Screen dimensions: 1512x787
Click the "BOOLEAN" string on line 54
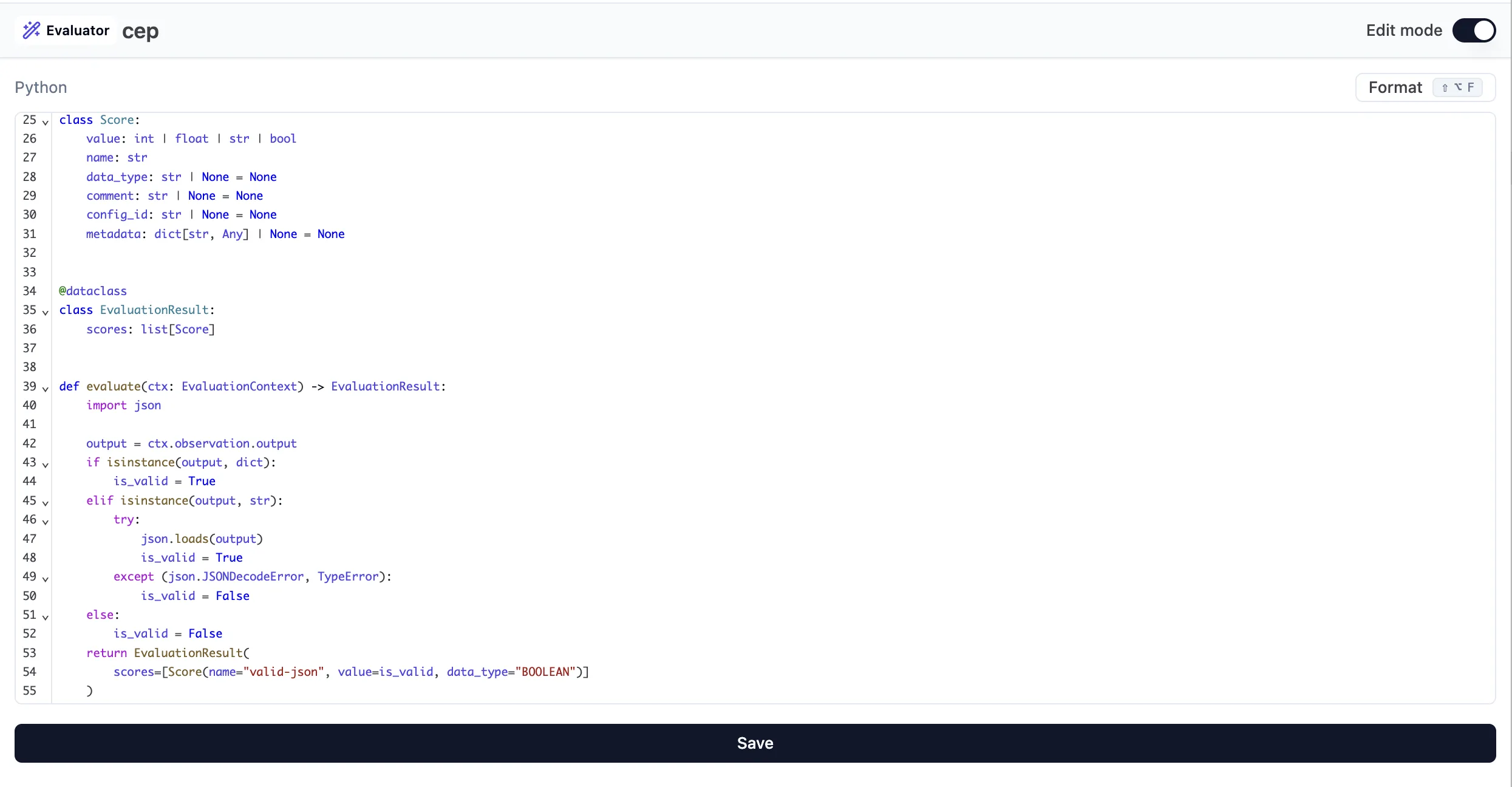545,672
